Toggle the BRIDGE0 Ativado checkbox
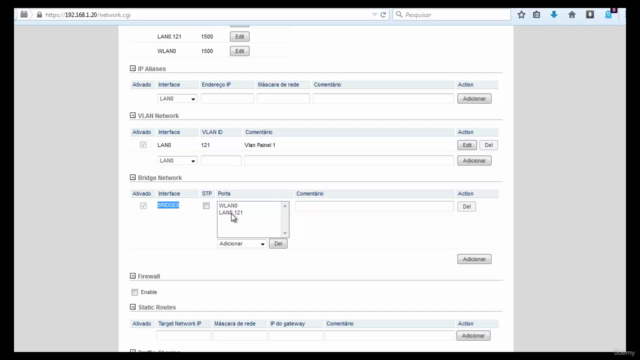 [143, 206]
